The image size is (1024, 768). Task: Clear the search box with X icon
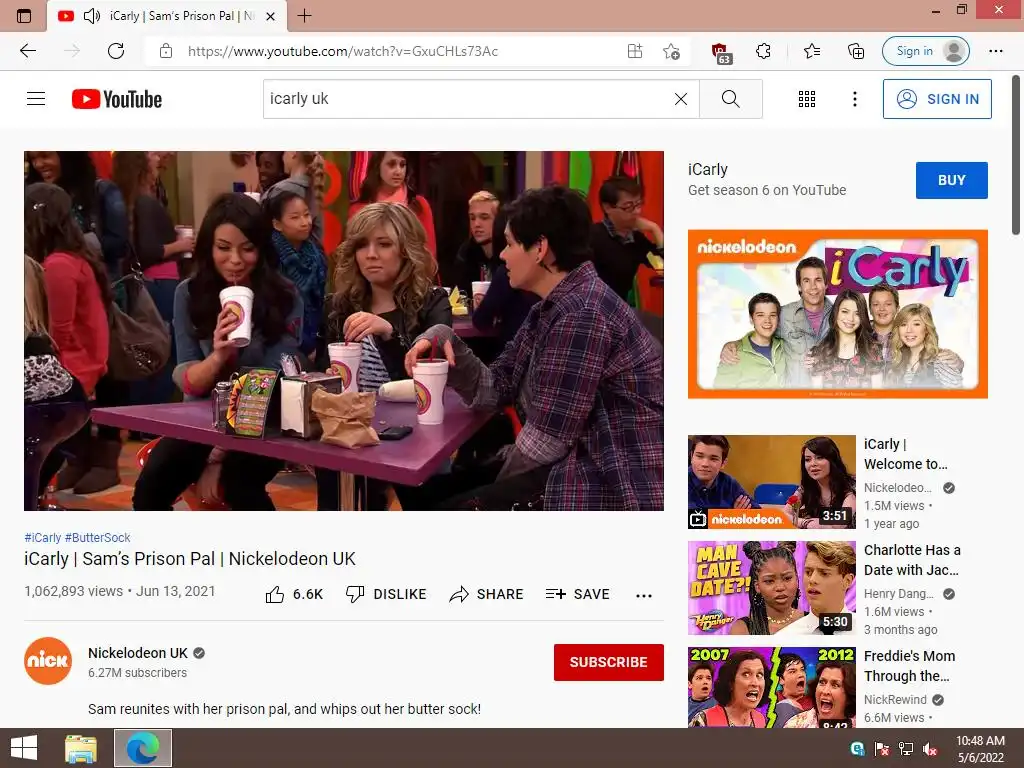pyautogui.click(x=680, y=99)
